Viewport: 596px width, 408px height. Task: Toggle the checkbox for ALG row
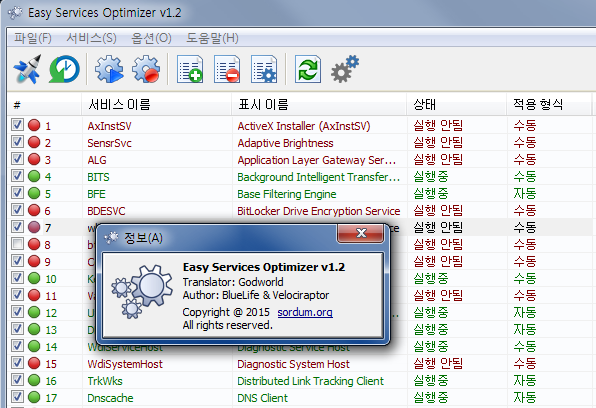(x=17, y=158)
